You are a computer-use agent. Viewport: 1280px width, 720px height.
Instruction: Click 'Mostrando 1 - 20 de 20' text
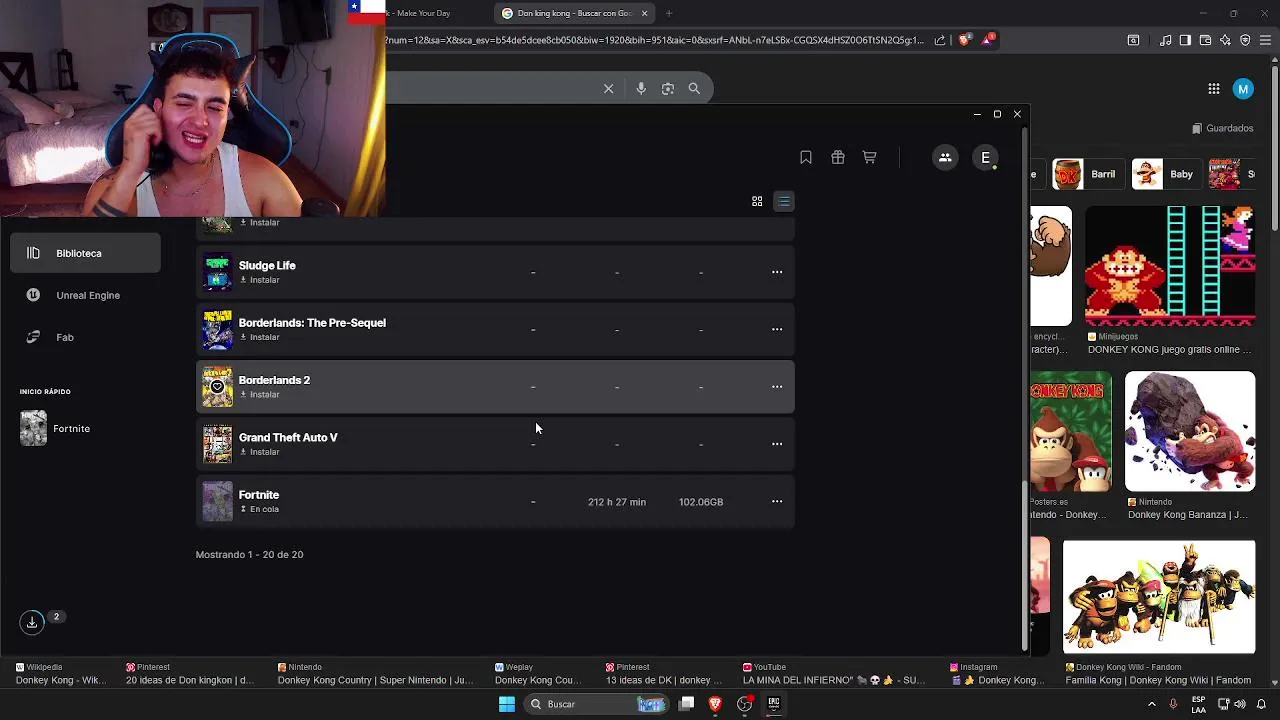[x=249, y=554]
